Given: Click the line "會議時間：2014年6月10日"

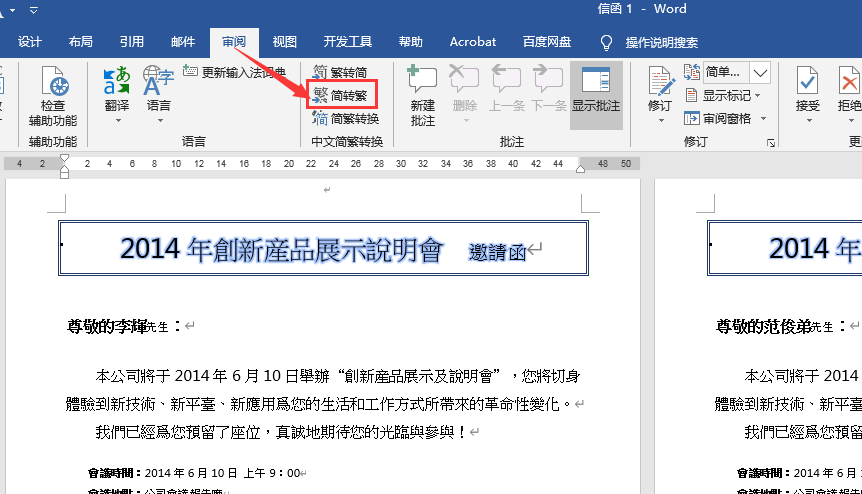Looking at the screenshot, I should [194, 473].
